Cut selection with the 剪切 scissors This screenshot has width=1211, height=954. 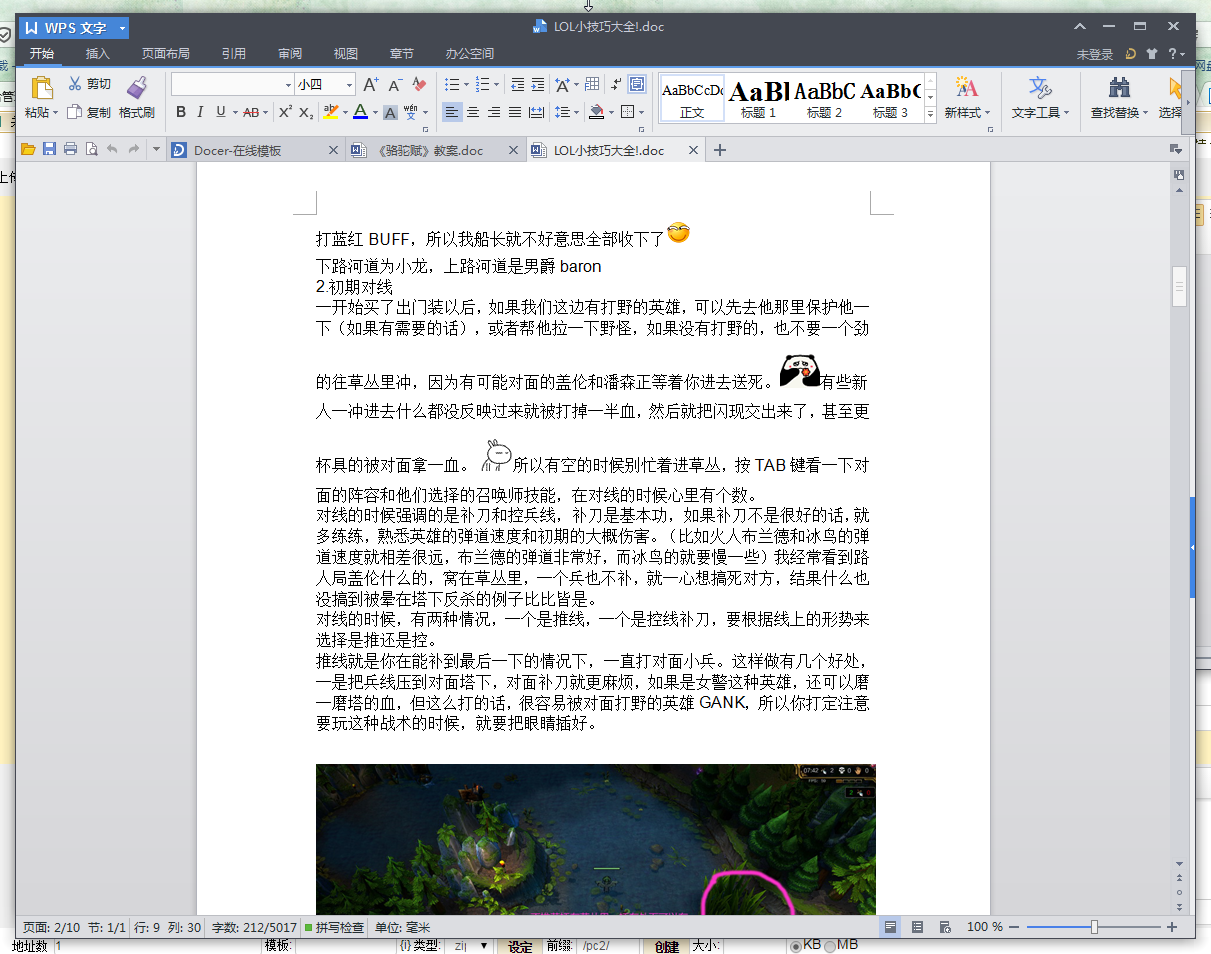90,84
